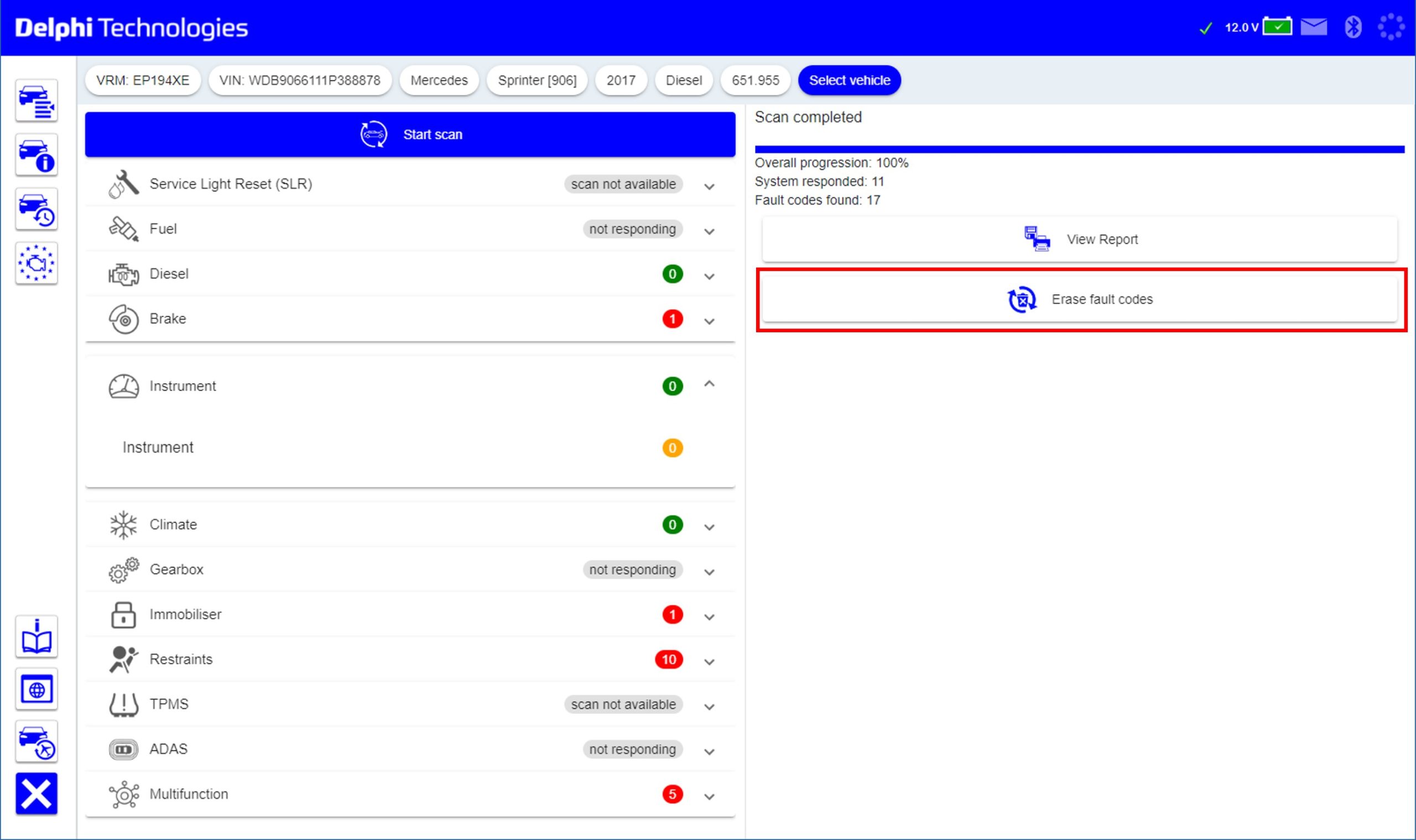Click the Immobiliser red fault badge
Image resolution: width=1416 pixels, height=840 pixels.
pyautogui.click(x=672, y=615)
